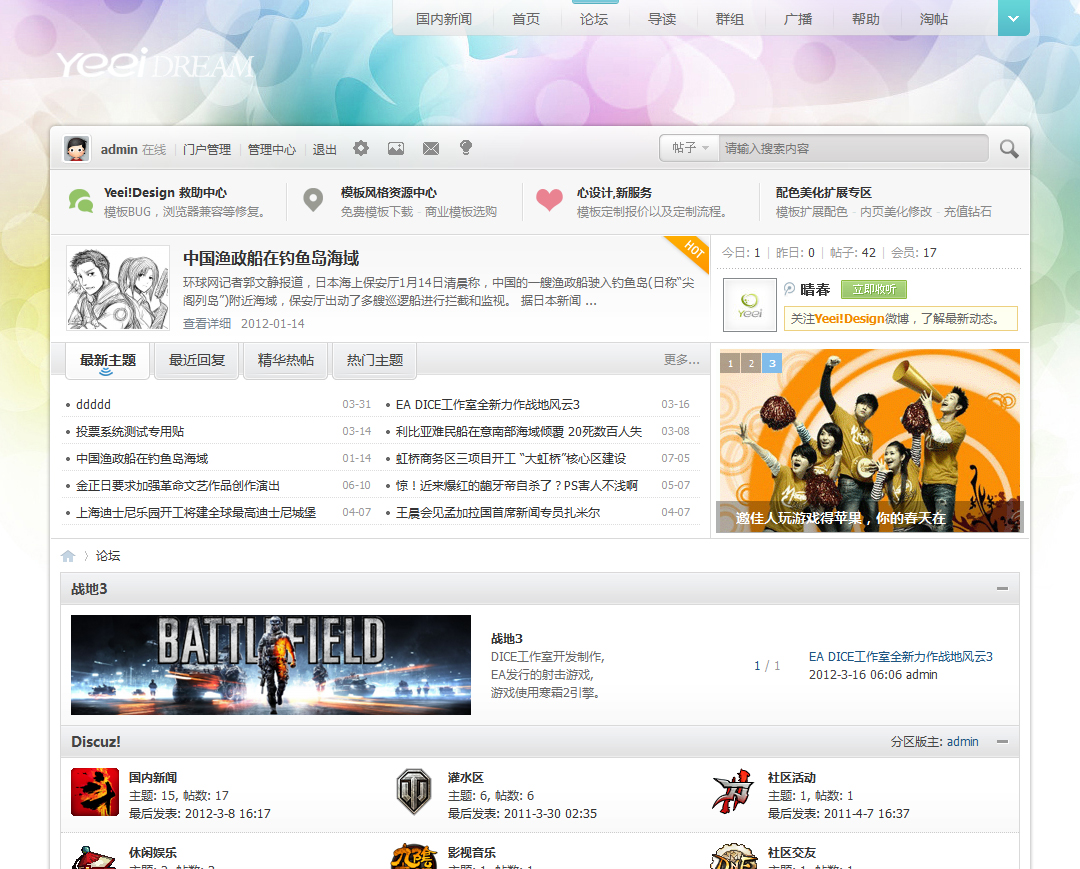Switch to the 精华热帖 tab

286,360
